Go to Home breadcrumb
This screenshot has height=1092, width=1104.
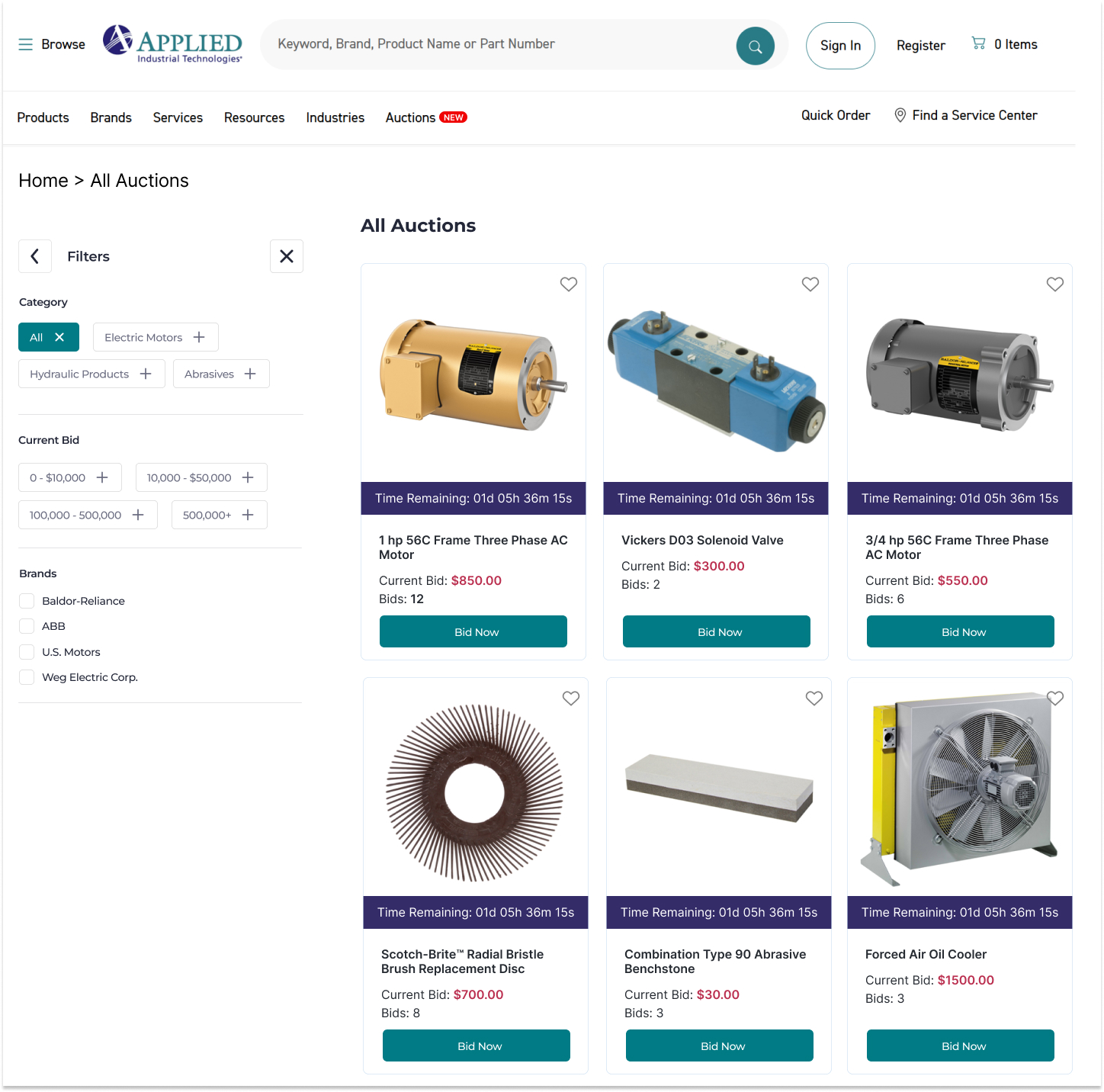[43, 181]
